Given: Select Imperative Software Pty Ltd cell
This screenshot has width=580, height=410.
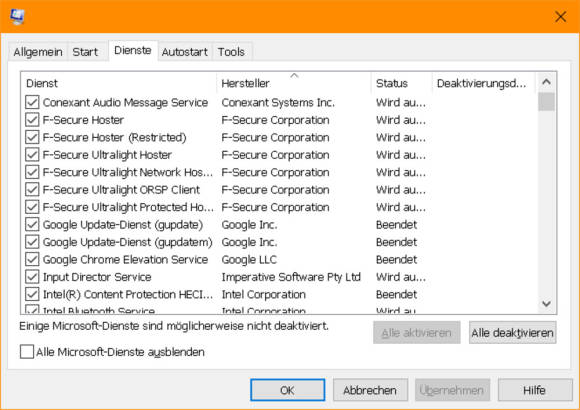Looking at the screenshot, I should (291, 277).
